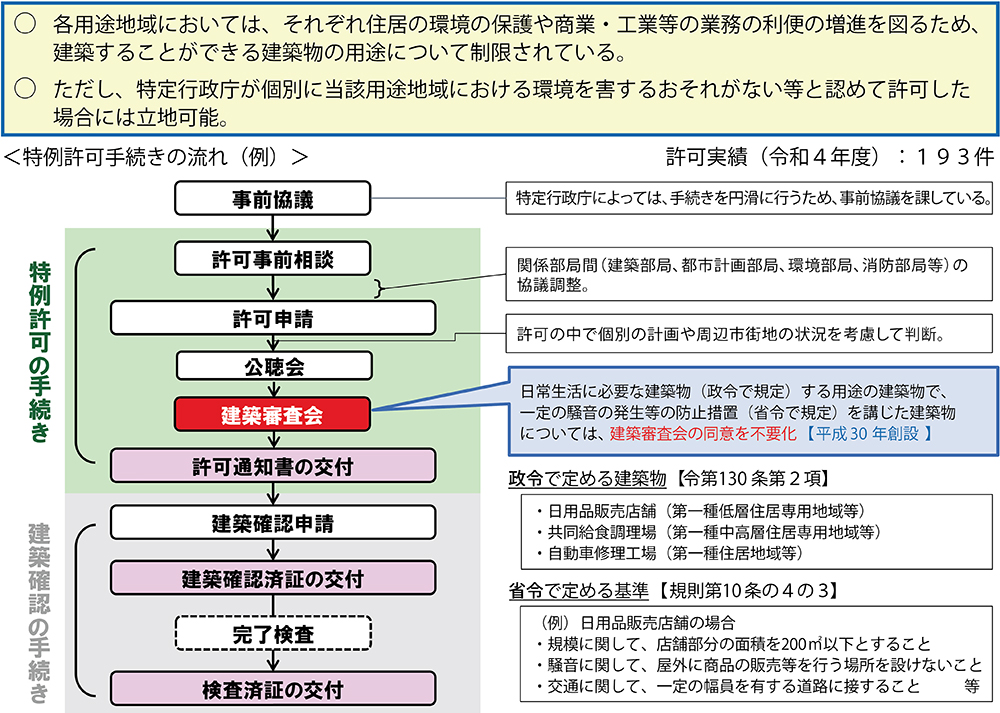The image size is (1000, 713).
Task: Select the 事前協議を課している note box
Action: point(749,197)
